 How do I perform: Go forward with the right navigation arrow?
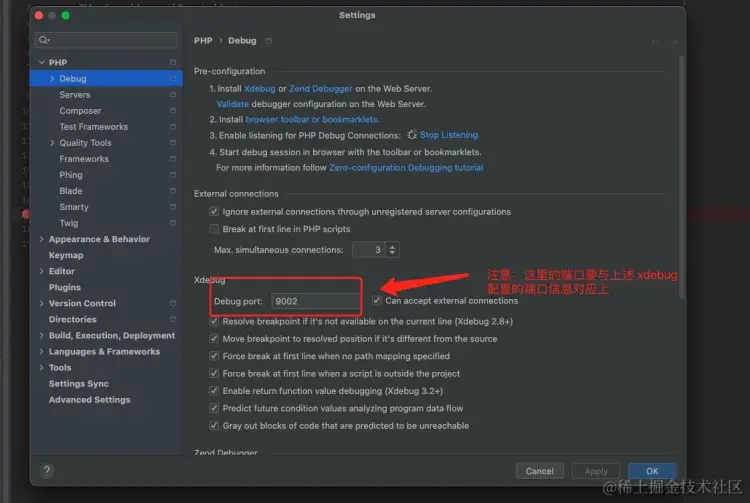pos(673,42)
